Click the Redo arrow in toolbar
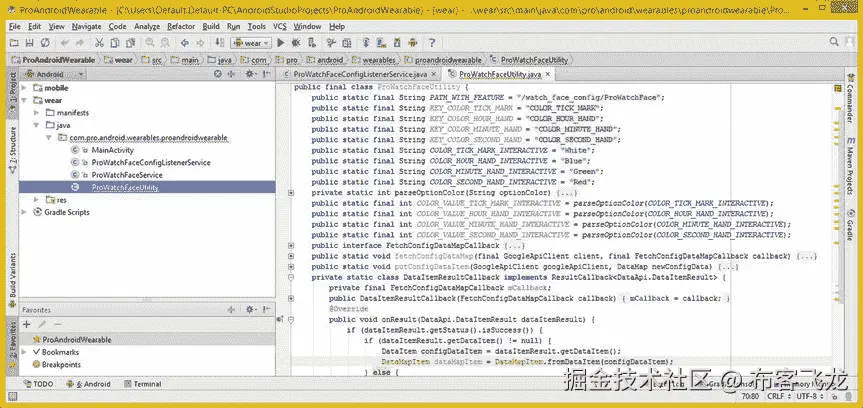Image resolution: width=863 pixels, height=408 pixels. point(80,43)
